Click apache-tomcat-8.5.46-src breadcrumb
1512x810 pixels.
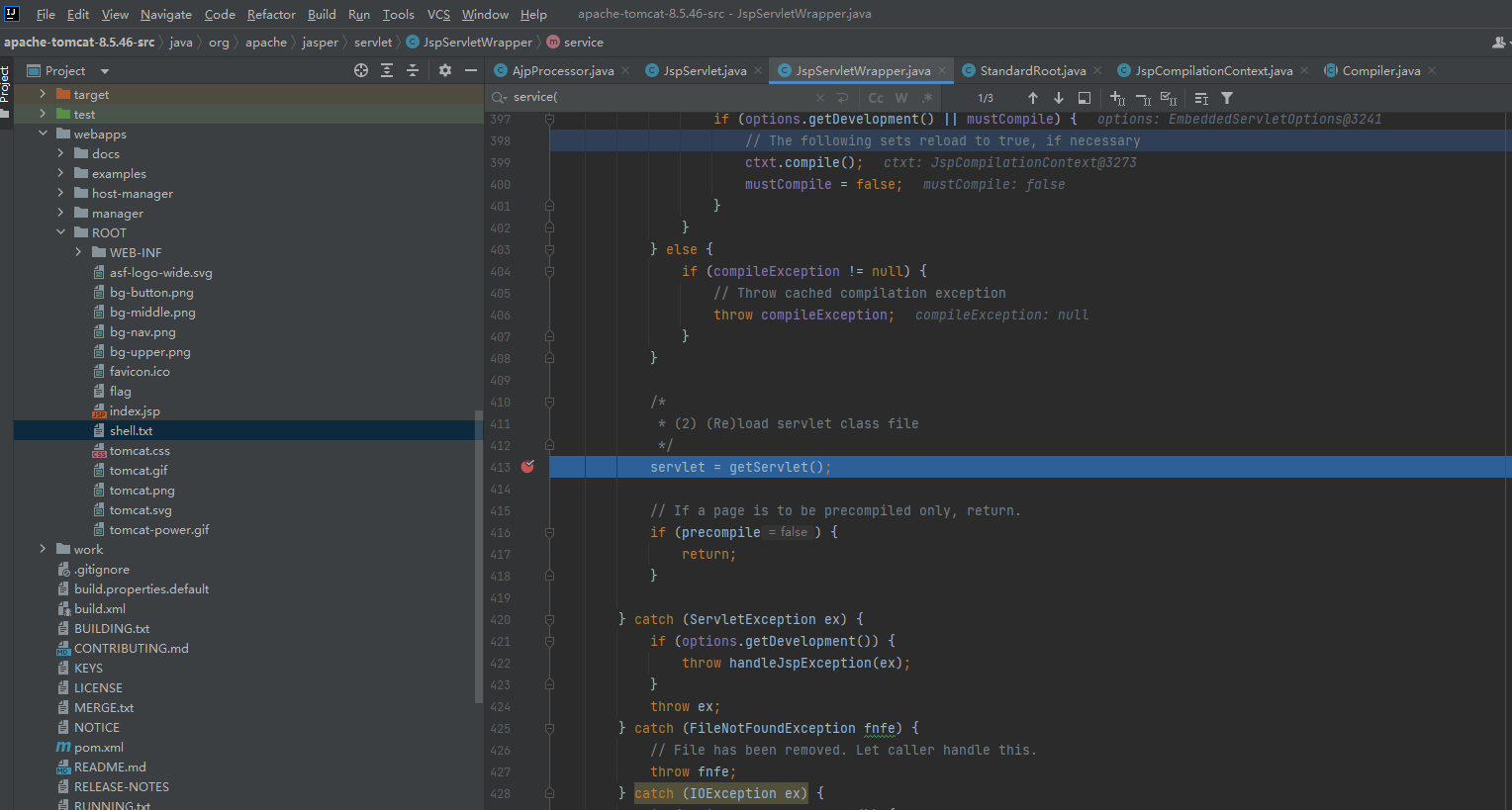(x=79, y=43)
